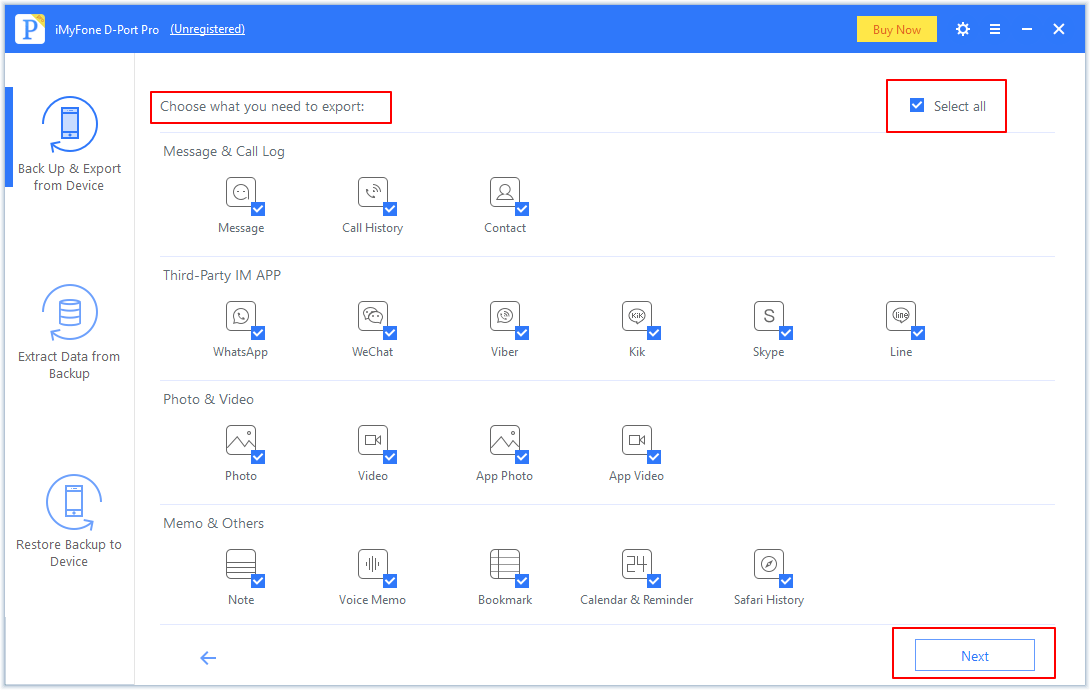The width and height of the screenshot is (1090, 690).
Task: Select the Call History icon
Action: tap(373, 192)
